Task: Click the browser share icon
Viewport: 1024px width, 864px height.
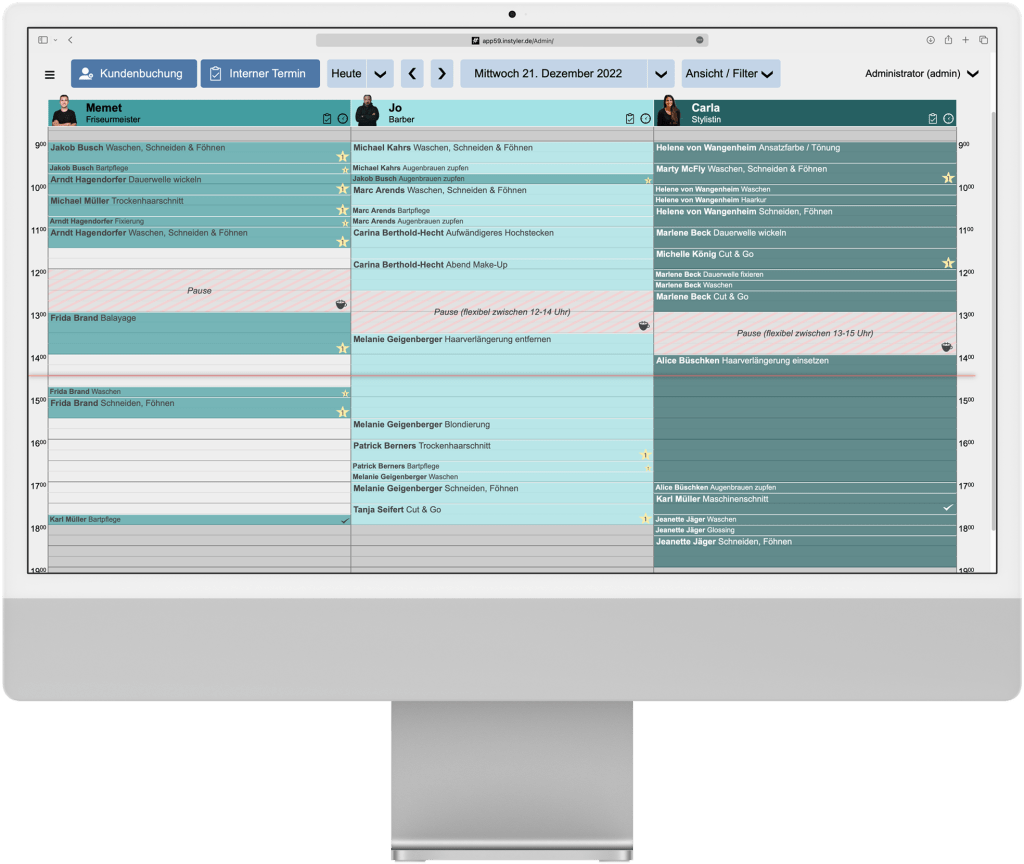Action: pos(948,40)
